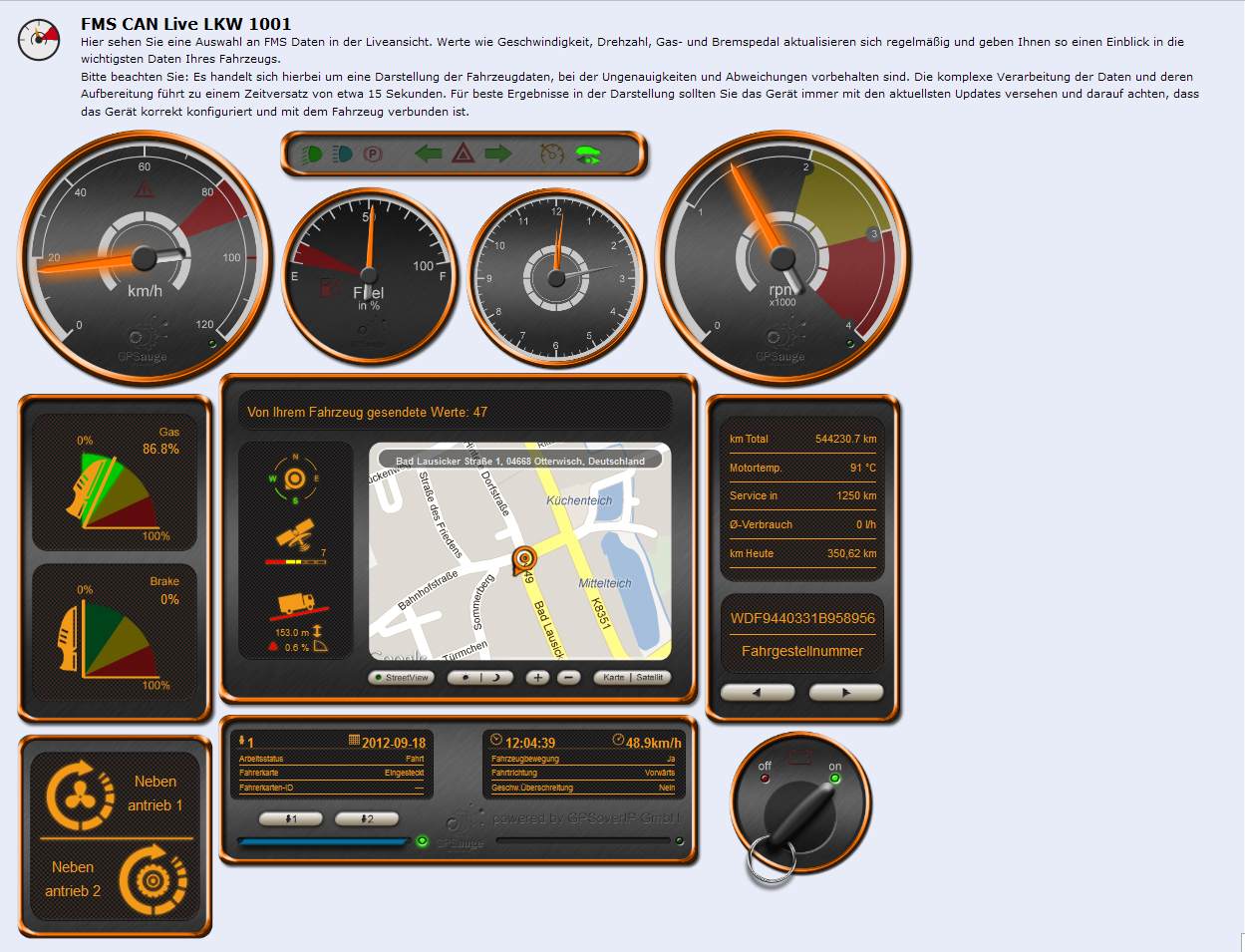1245x952 pixels.
Task: Click 'Von Ihrem Fahrzeug gesendete Werte: 47' text
Action: (368, 412)
